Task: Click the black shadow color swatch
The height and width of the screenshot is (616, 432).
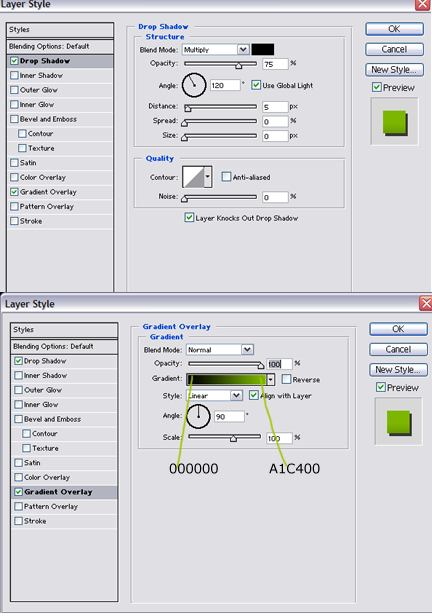Action: coord(263,50)
